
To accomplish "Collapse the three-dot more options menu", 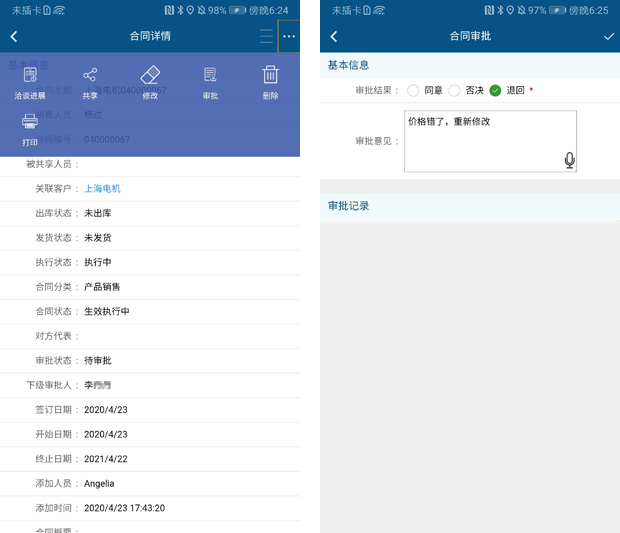I will [288, 36].
